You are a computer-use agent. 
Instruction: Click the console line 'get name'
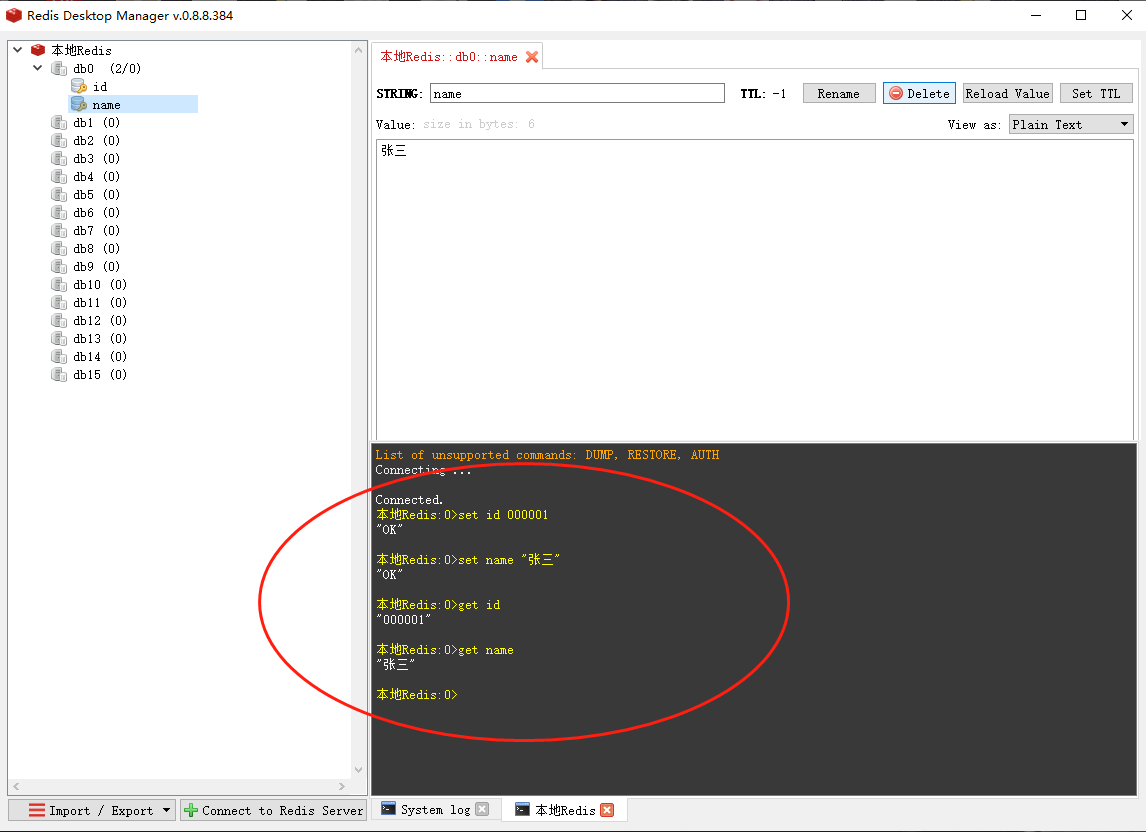click(445, 650)
